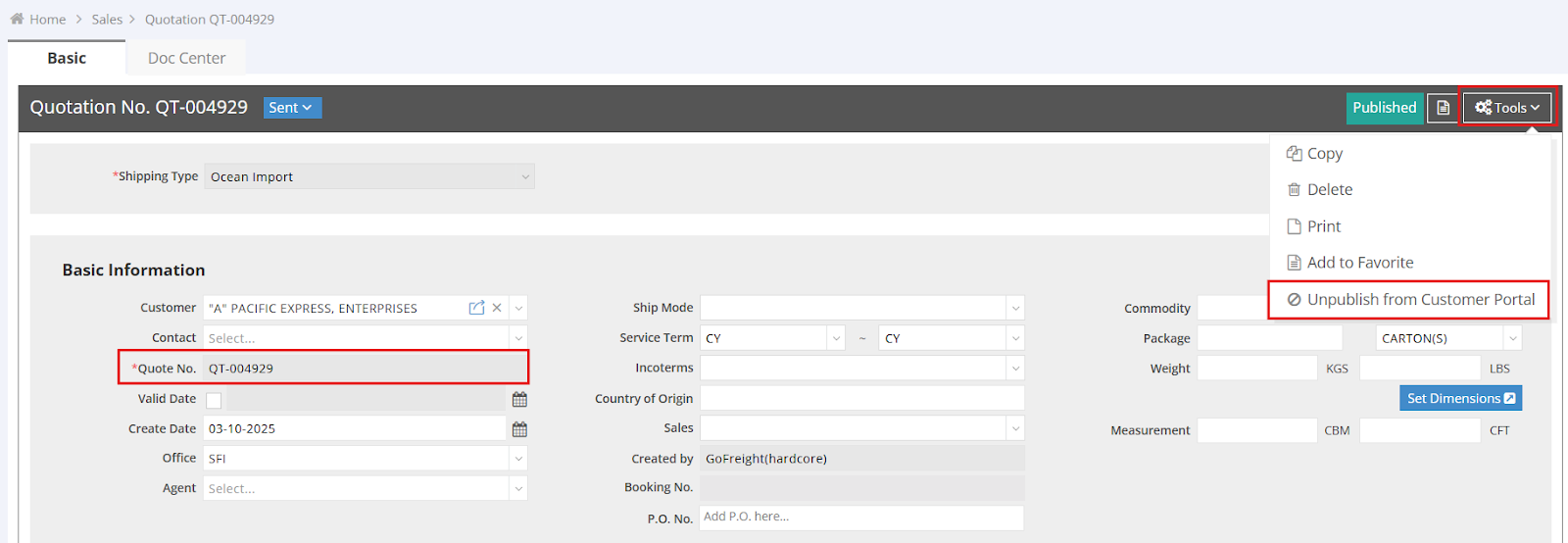Image resolution: width=1568 pixels, height=543 pixels.
Task: Enable the Valid Date checkbox
Action: coord(214,400)
